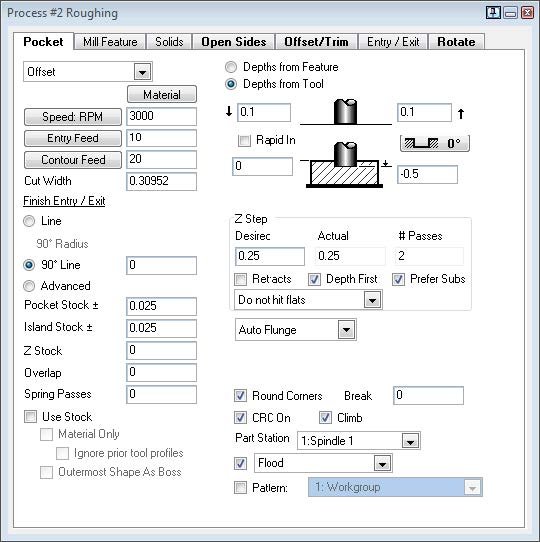
Task: Toggle the Retracts checkbox
Action: [240, 279]
